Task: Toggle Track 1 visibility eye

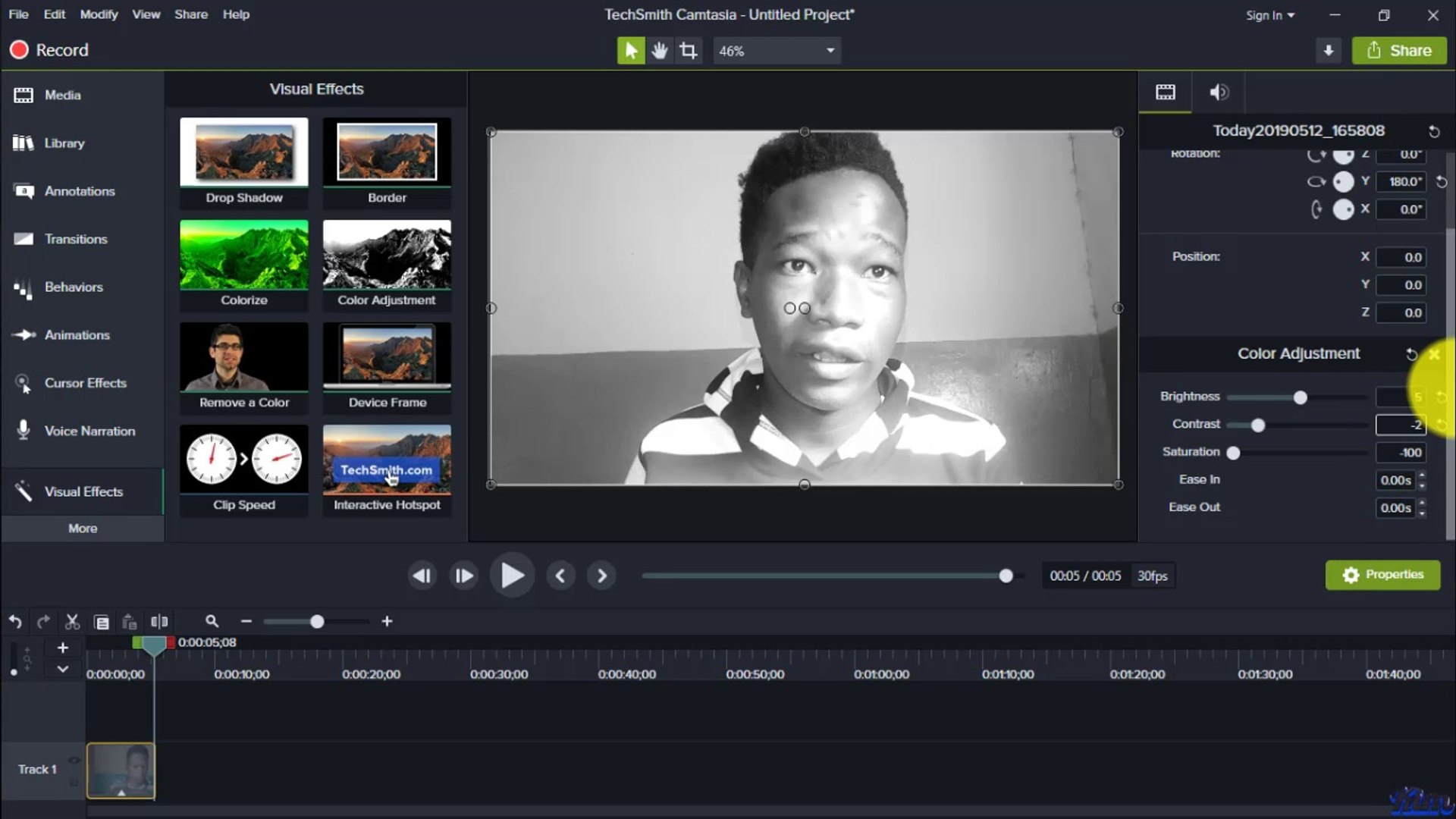Action: (x=74, y=760)
